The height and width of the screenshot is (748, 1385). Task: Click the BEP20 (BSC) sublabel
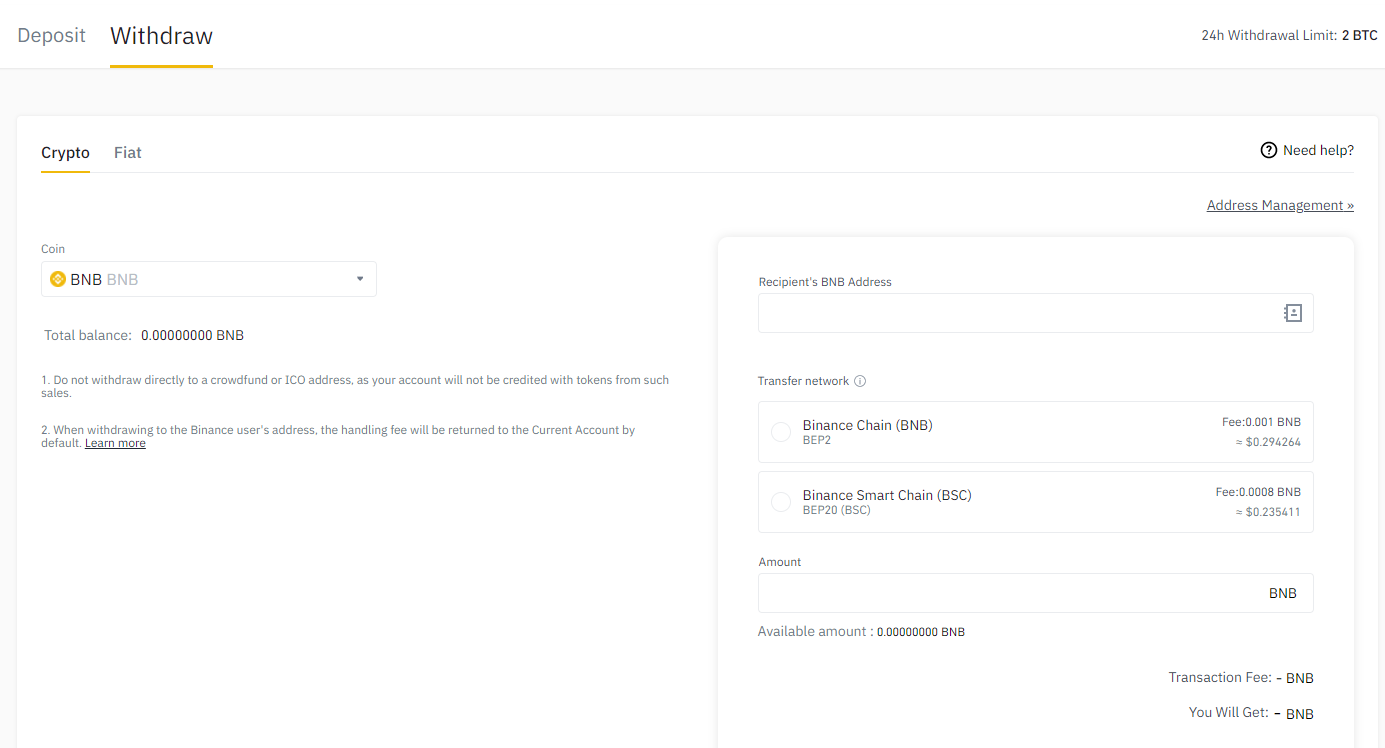[836, 510]
